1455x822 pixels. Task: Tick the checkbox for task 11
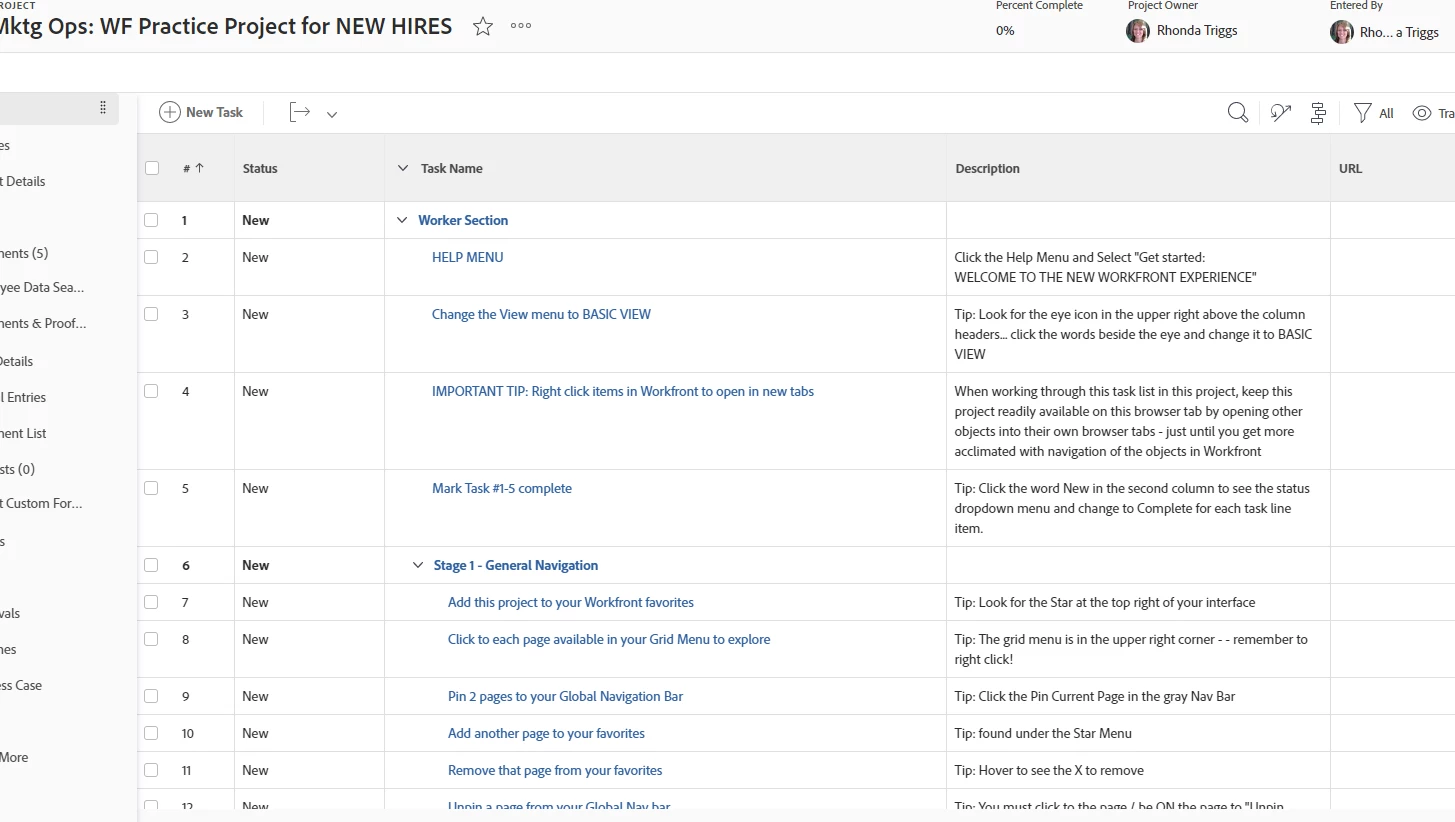click(151, 770)
